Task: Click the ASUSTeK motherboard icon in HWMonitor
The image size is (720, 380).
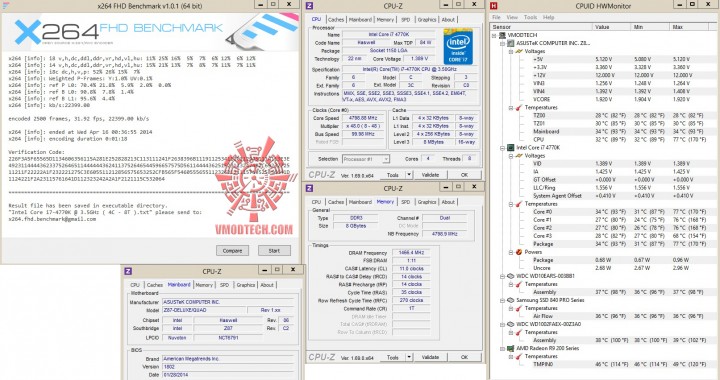Action: [x=511, y=43]
